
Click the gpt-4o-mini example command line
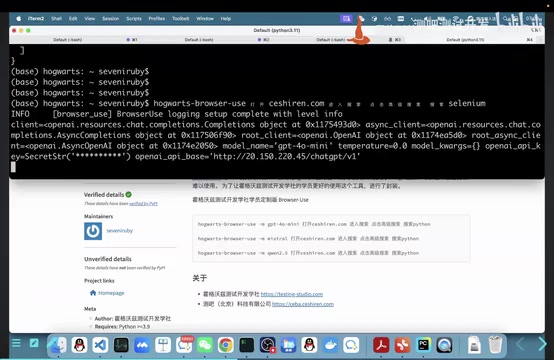(x=314, y=224)
